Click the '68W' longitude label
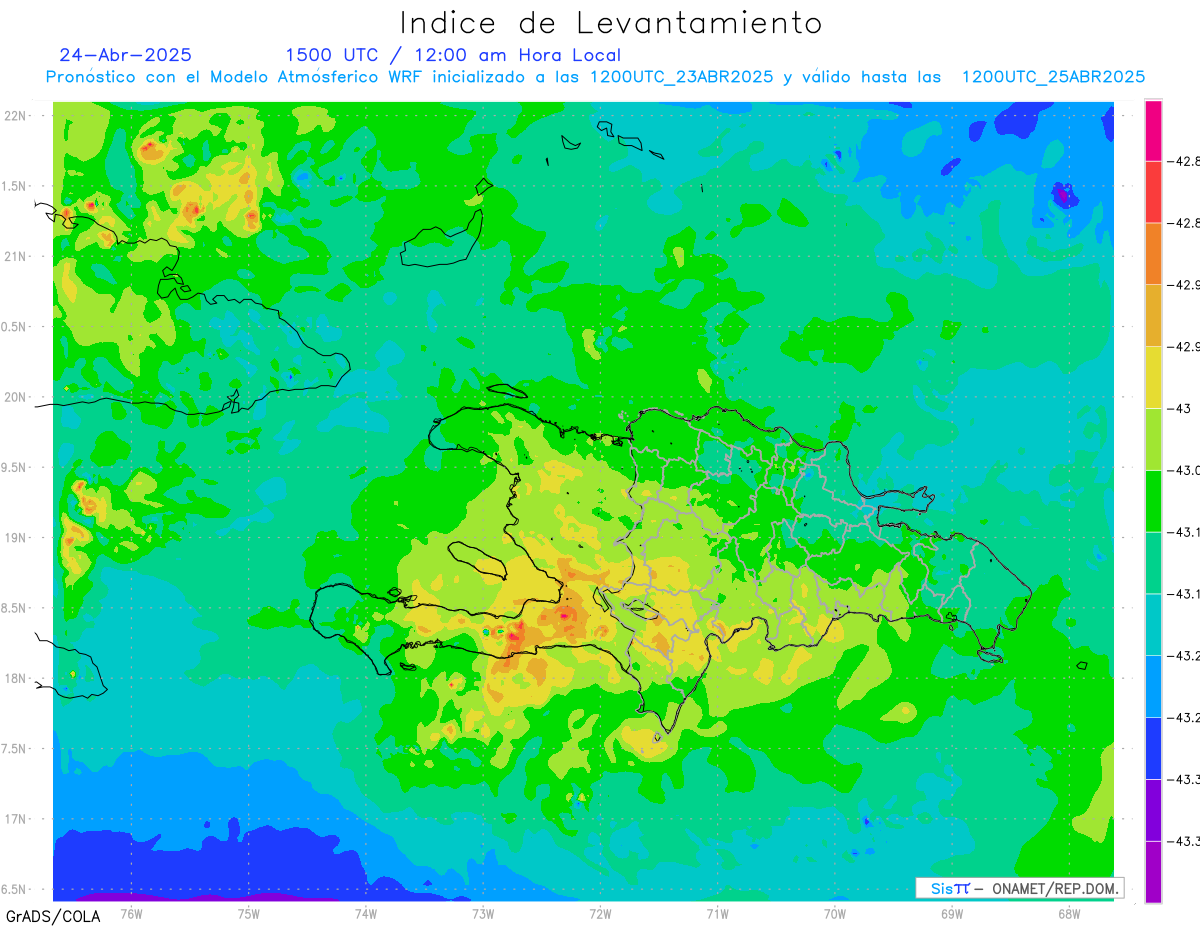This screenshot has width=1200, height=927. tap(1069, 913)
